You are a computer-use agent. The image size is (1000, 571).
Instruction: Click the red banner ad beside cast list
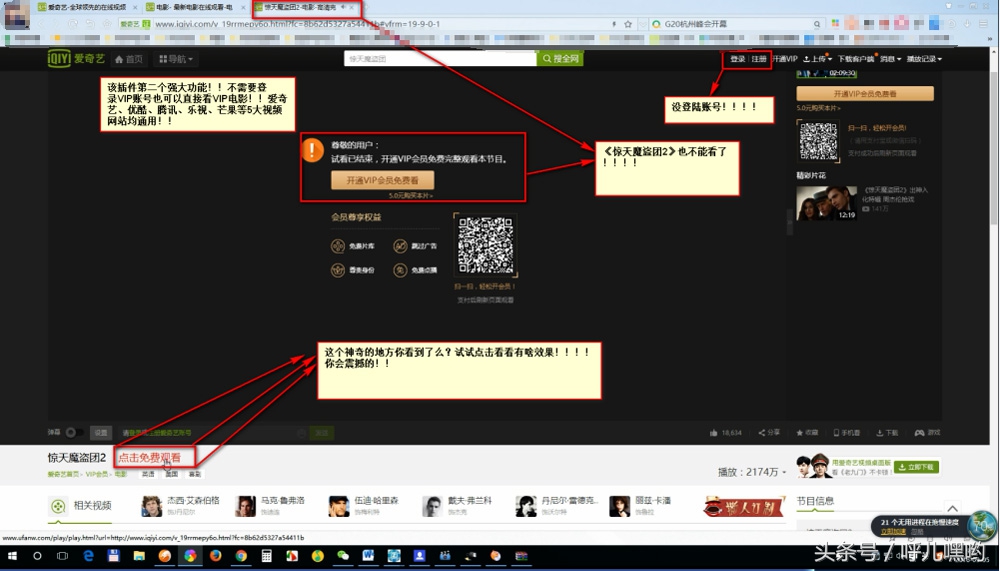coord(743,507)
